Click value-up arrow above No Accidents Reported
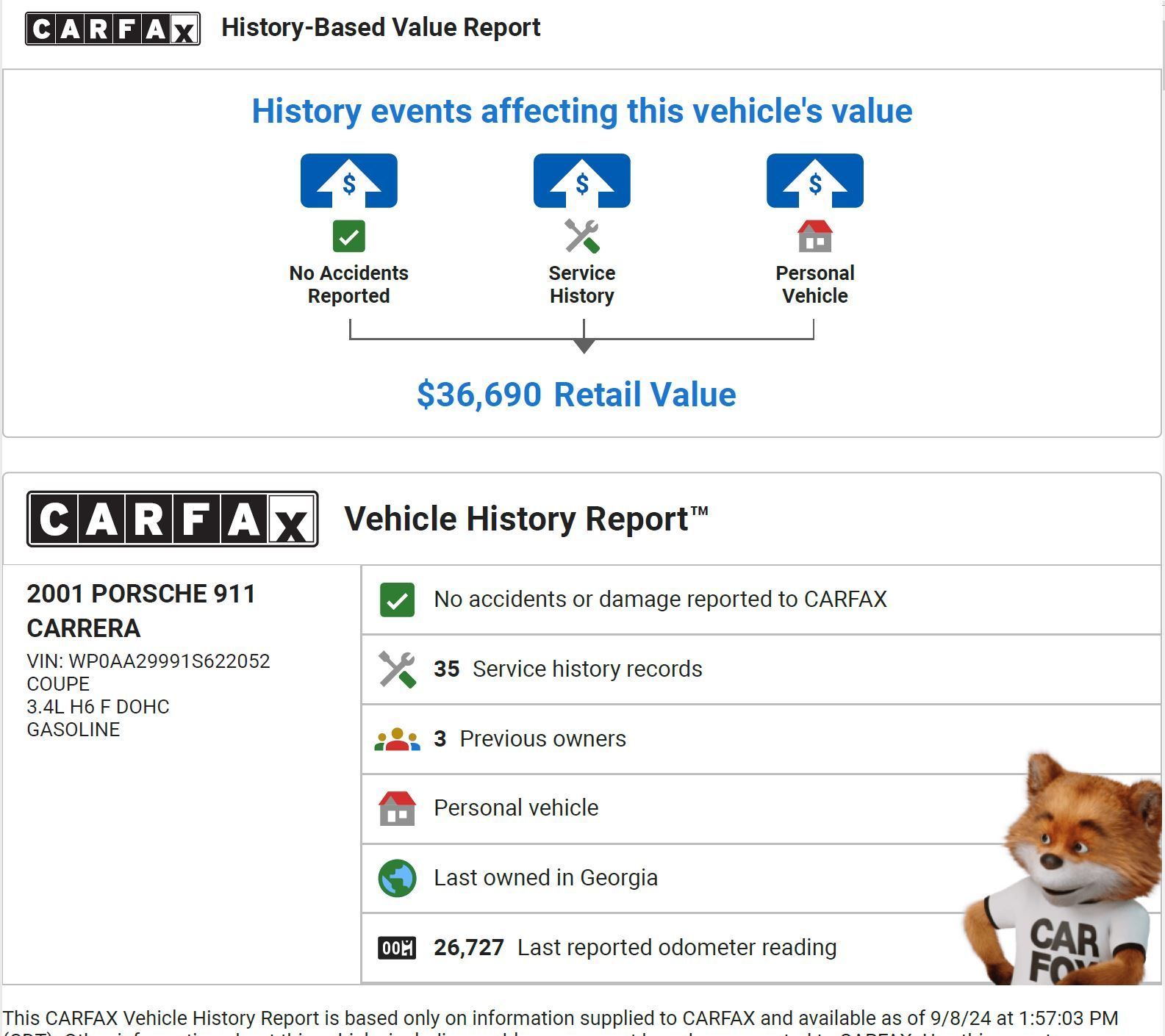This screenshot has height=1036, width=1165. coord(349,181)
